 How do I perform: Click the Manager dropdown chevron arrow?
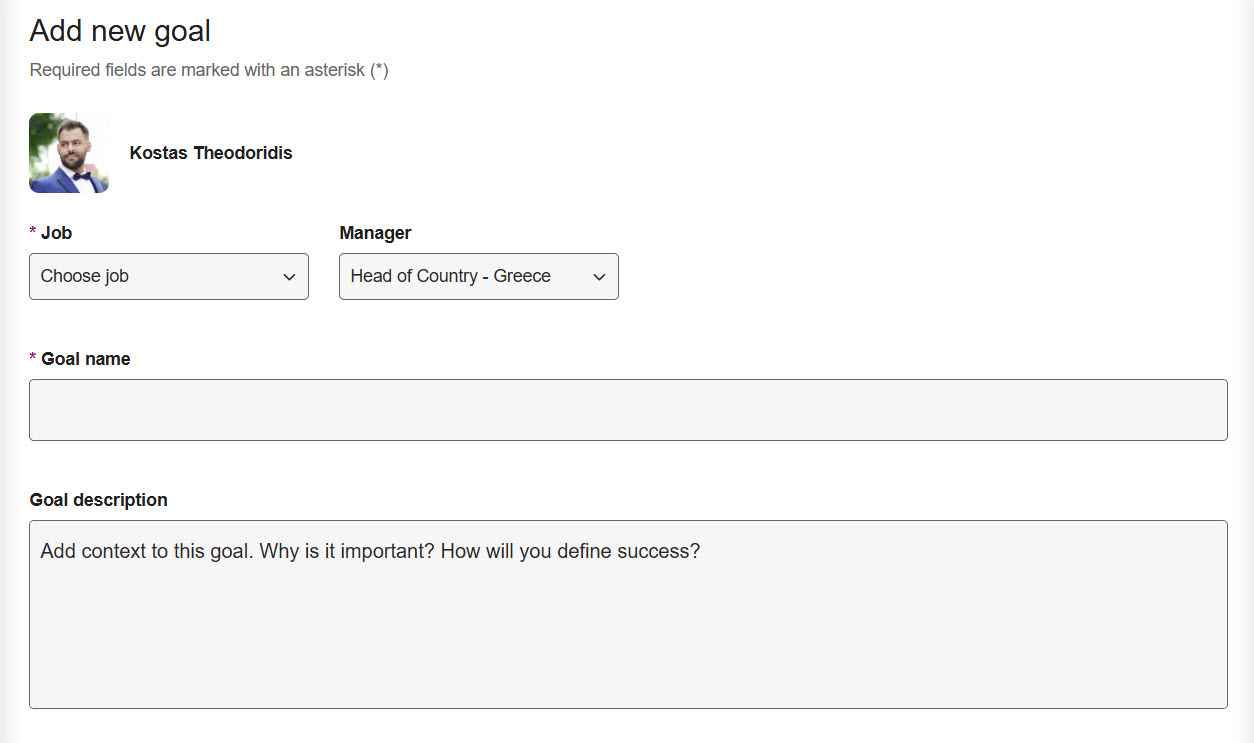[x=599, y=277]
